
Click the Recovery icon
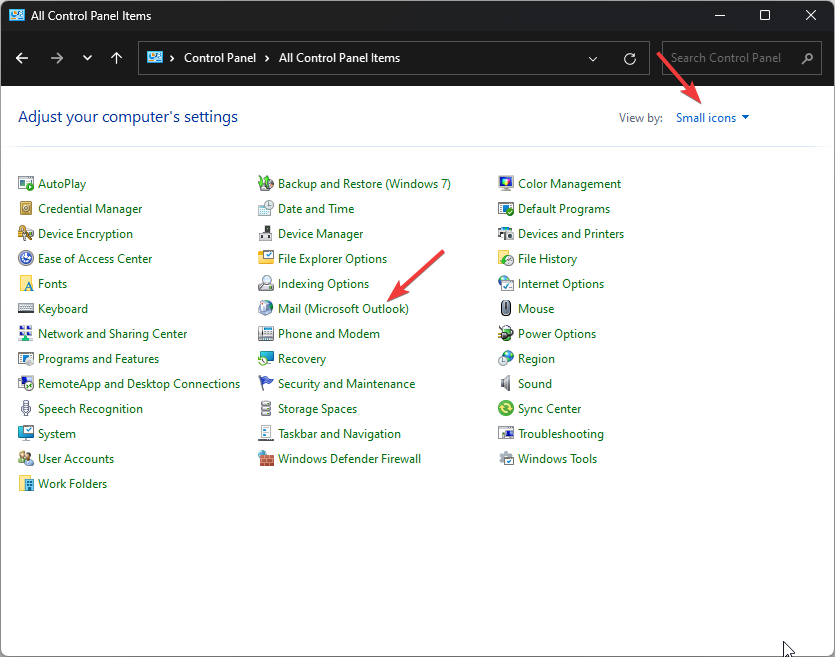(266, 359)
